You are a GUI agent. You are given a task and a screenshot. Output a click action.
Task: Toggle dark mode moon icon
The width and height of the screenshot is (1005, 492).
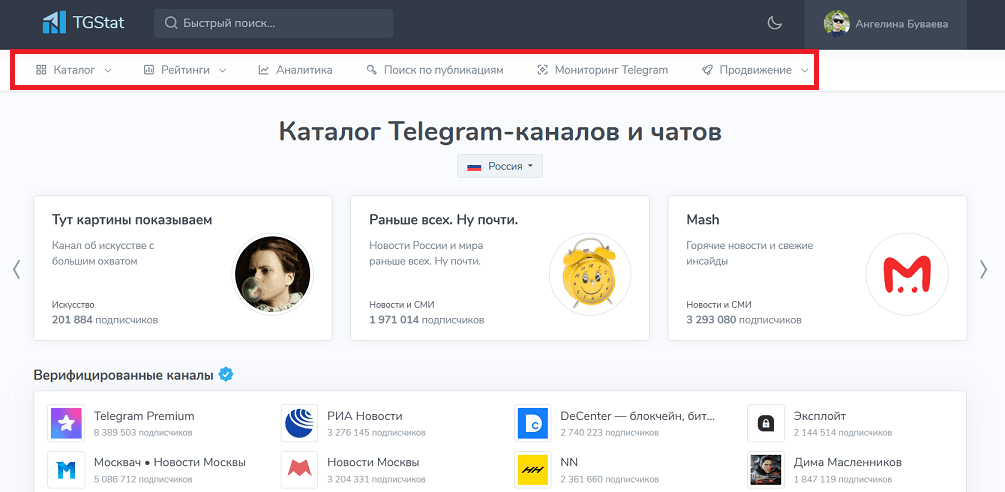tap(775, 24)
